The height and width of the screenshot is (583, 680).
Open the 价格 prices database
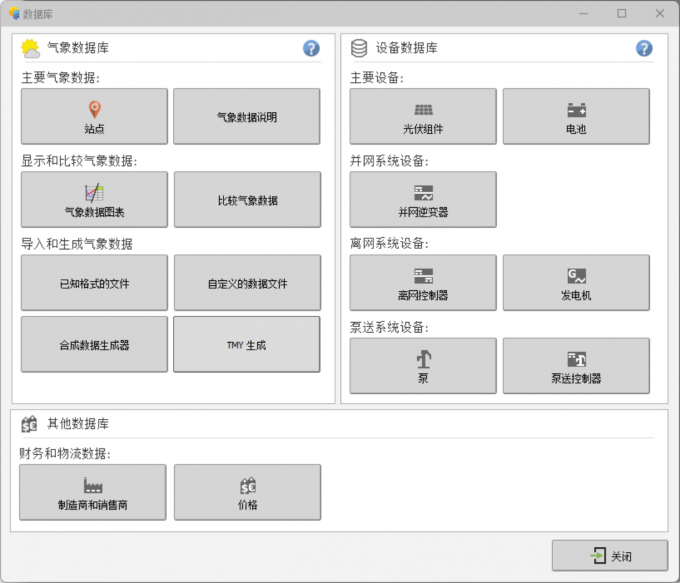(x=247, y=492)
